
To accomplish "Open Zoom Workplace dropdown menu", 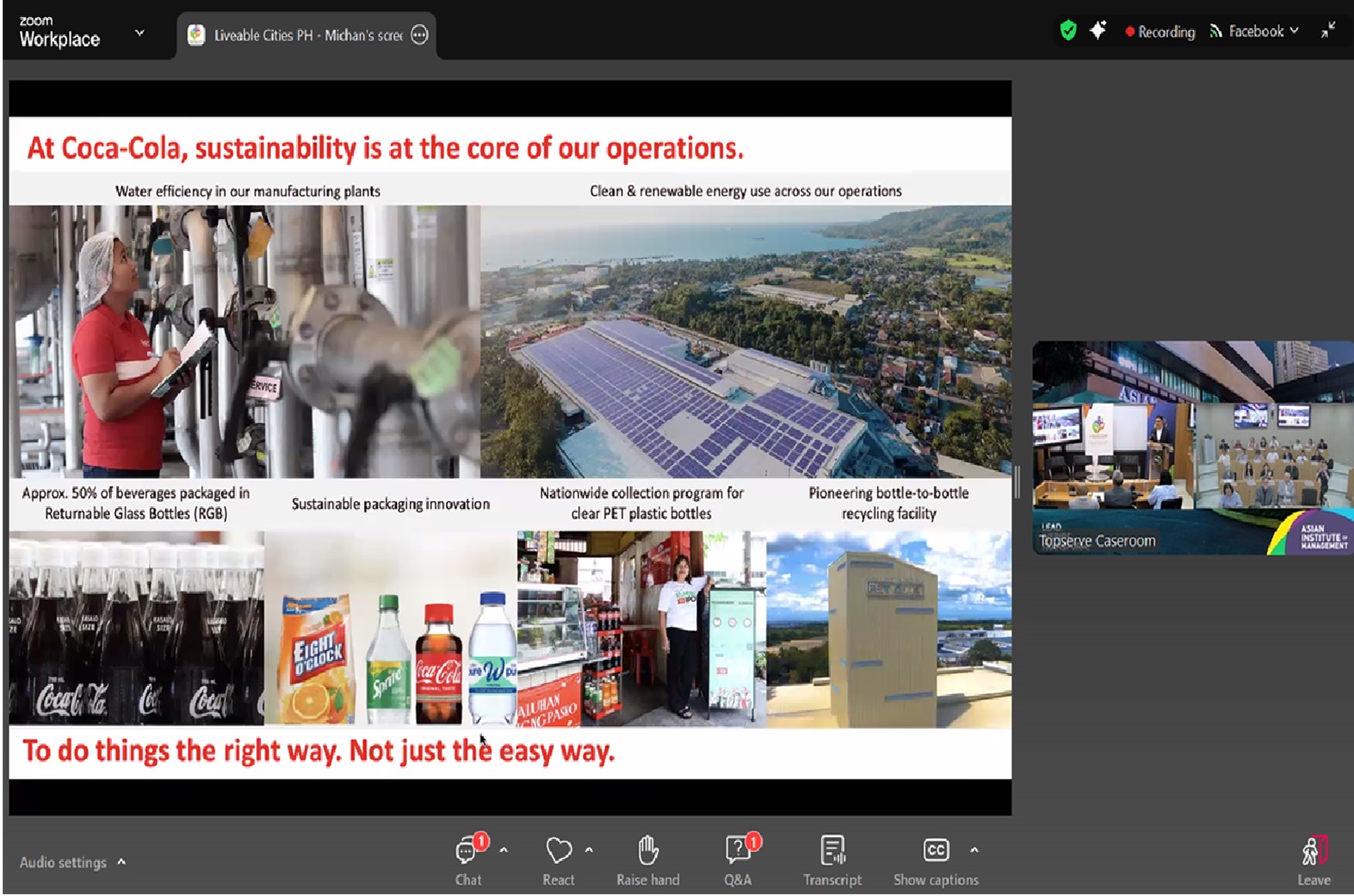I will [140, 32].
